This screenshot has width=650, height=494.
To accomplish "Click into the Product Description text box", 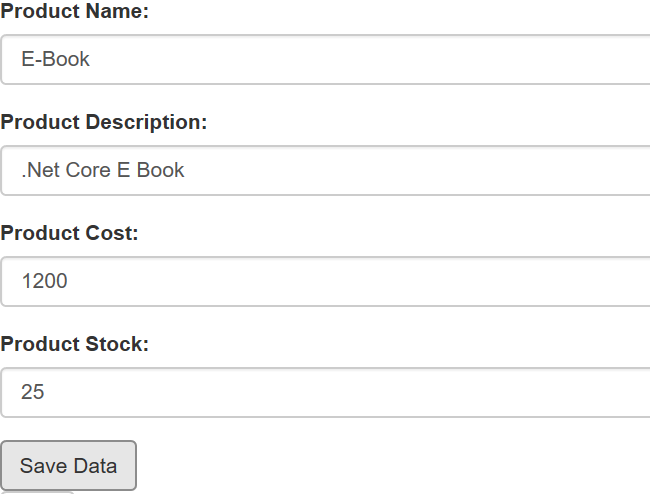I will click(x=325, y=171).
